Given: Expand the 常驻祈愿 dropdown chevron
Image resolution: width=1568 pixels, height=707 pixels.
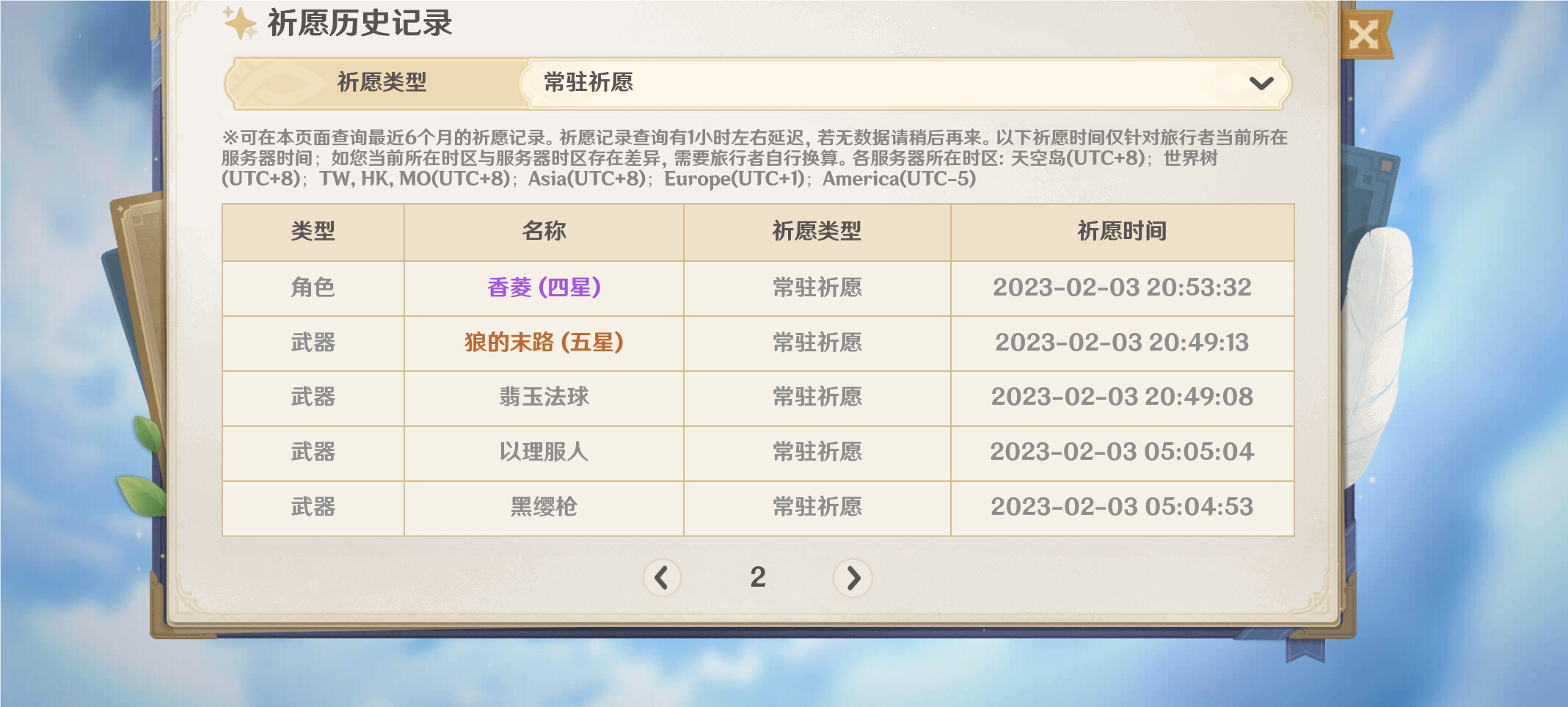Looking at the screenshot, I should 1261,84.
